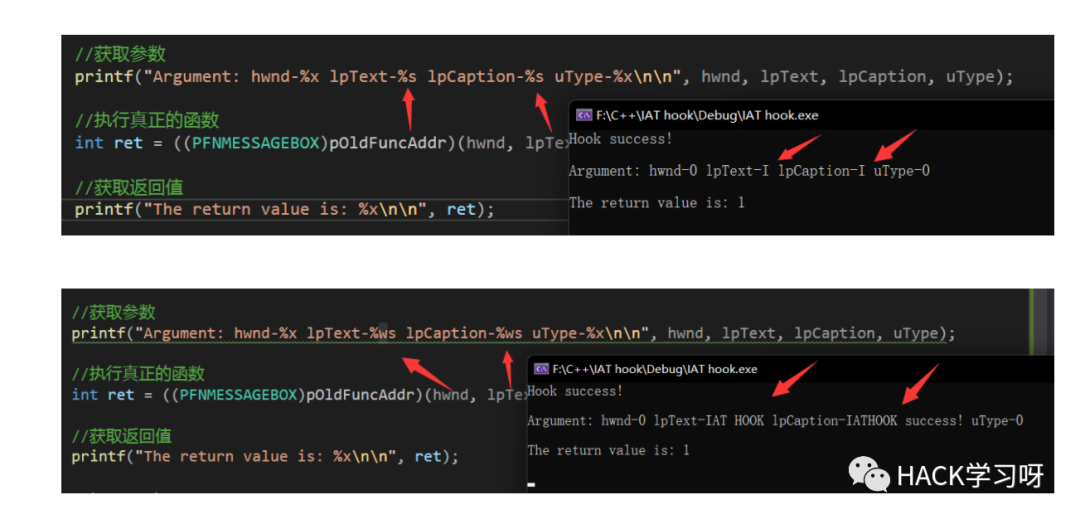Click 'PFNMESSAGEBOX' in the upper code editor
Image resolution: width=1080 pixels, height=524 pixels.
click(x=256, y=143)
